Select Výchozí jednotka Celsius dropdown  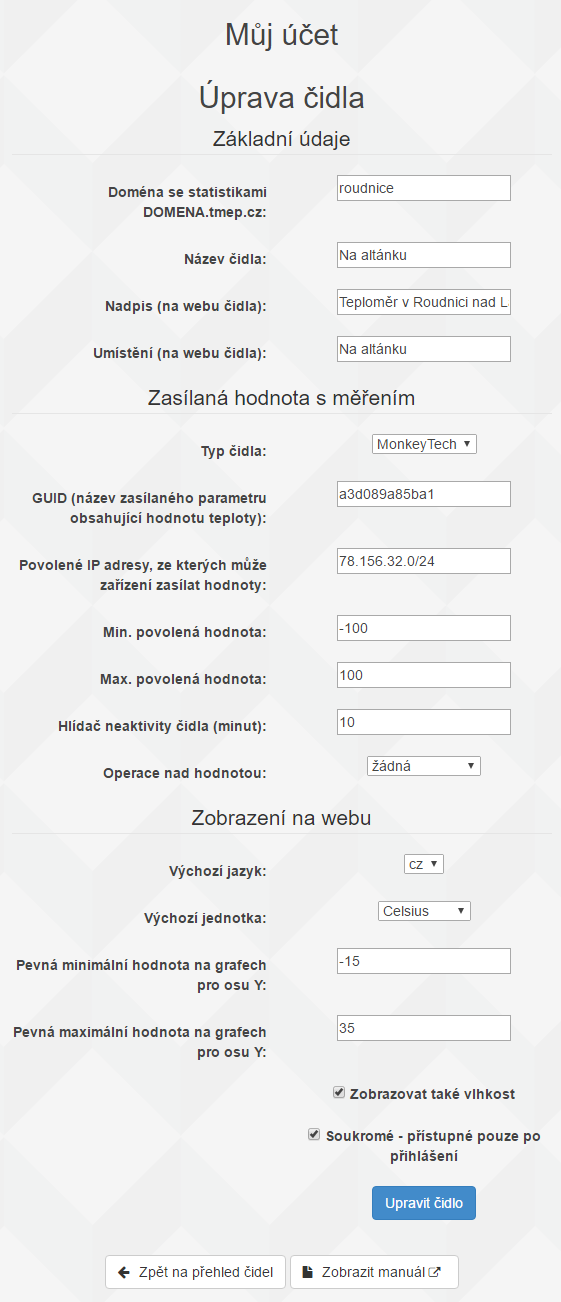(424, 911)
